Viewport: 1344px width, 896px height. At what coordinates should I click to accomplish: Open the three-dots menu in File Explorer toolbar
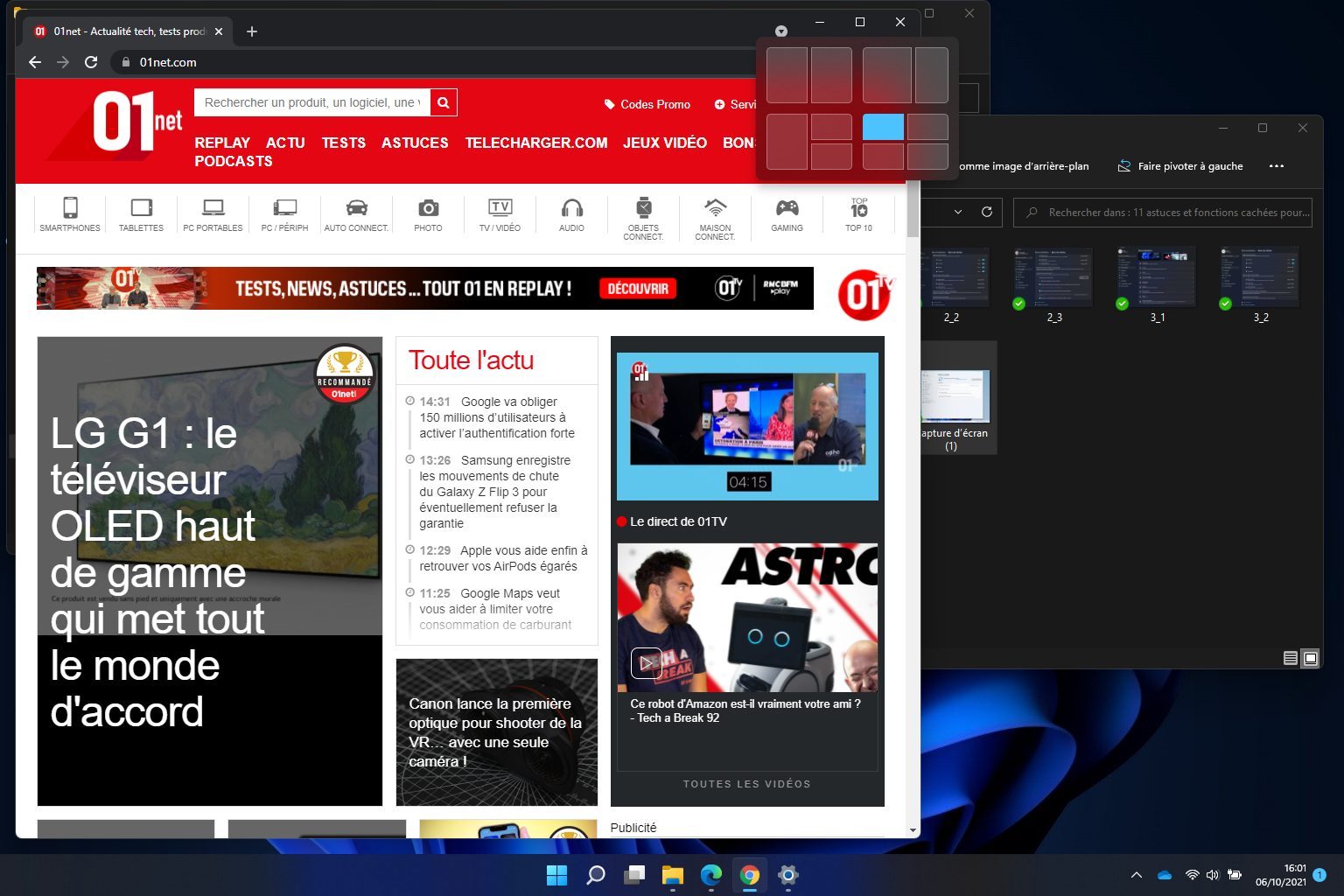[1277, 165]
